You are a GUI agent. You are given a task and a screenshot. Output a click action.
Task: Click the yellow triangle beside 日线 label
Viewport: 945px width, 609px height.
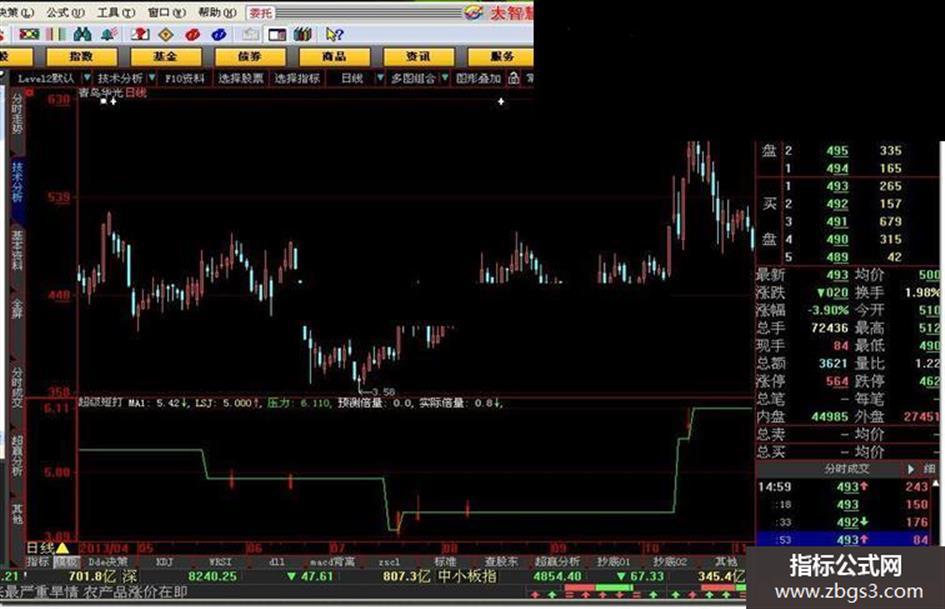coord(63,548)
